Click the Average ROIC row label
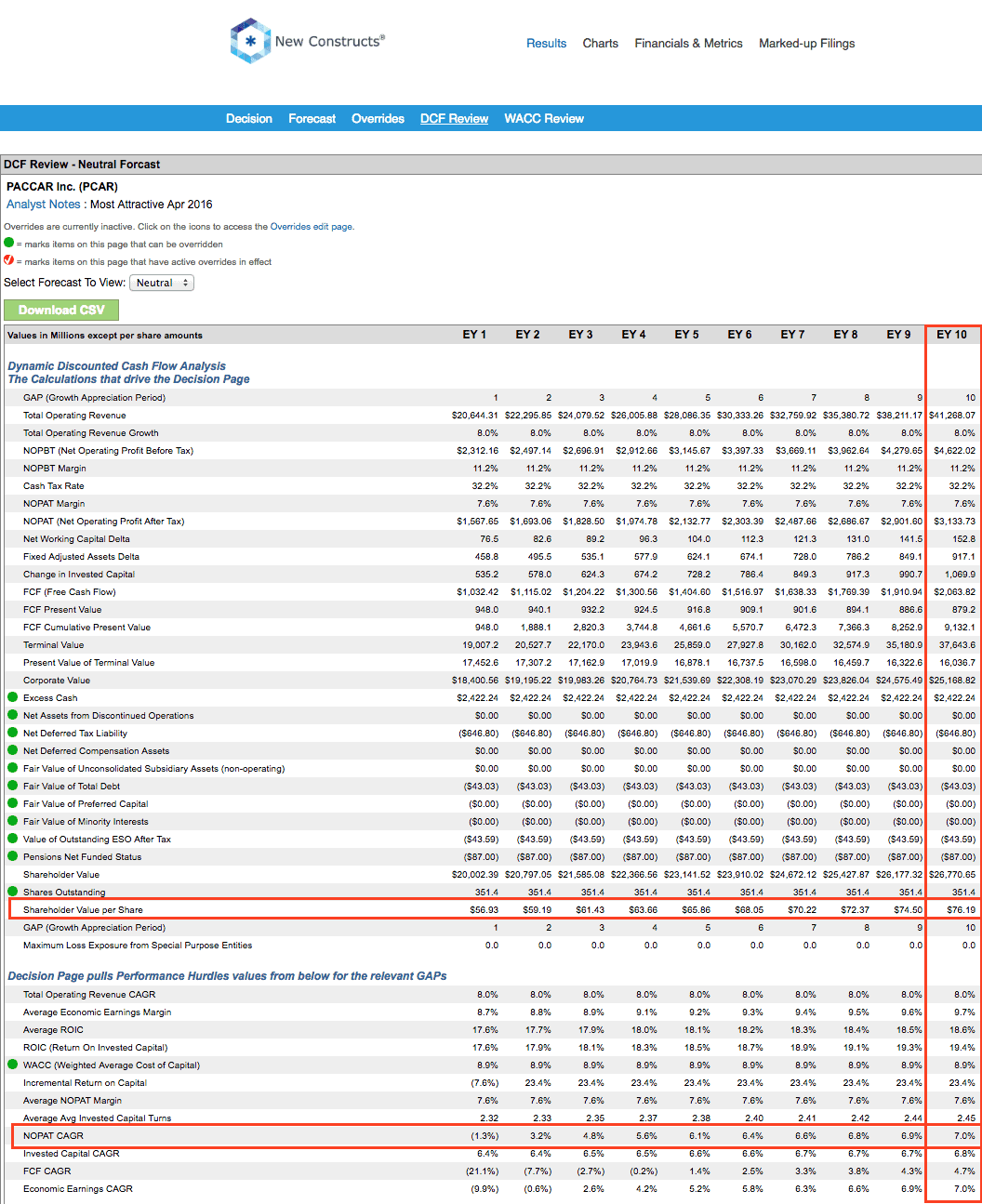Screen dimensions: 982x1204 (x=53, y=1030)
